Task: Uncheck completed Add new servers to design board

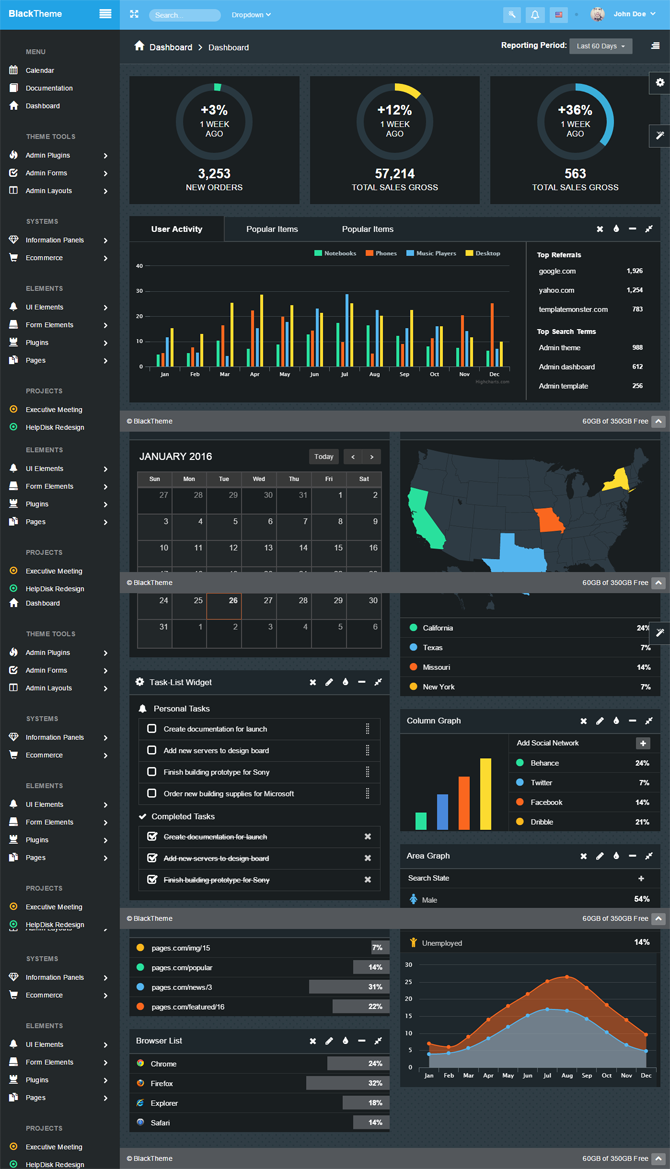Action: pos(152,858)
